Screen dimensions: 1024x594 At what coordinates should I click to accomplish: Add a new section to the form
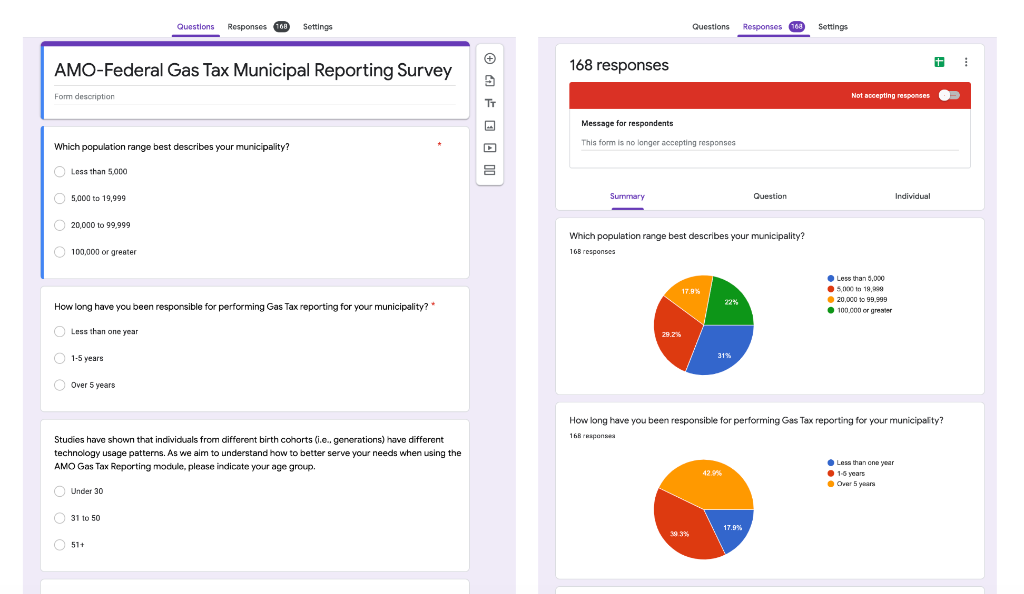(x=490, y=170)
